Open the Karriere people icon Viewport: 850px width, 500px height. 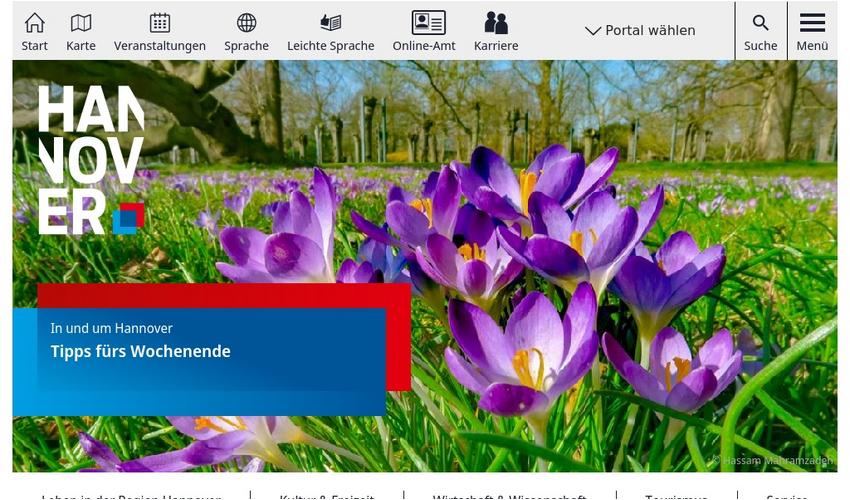point(496,23)
